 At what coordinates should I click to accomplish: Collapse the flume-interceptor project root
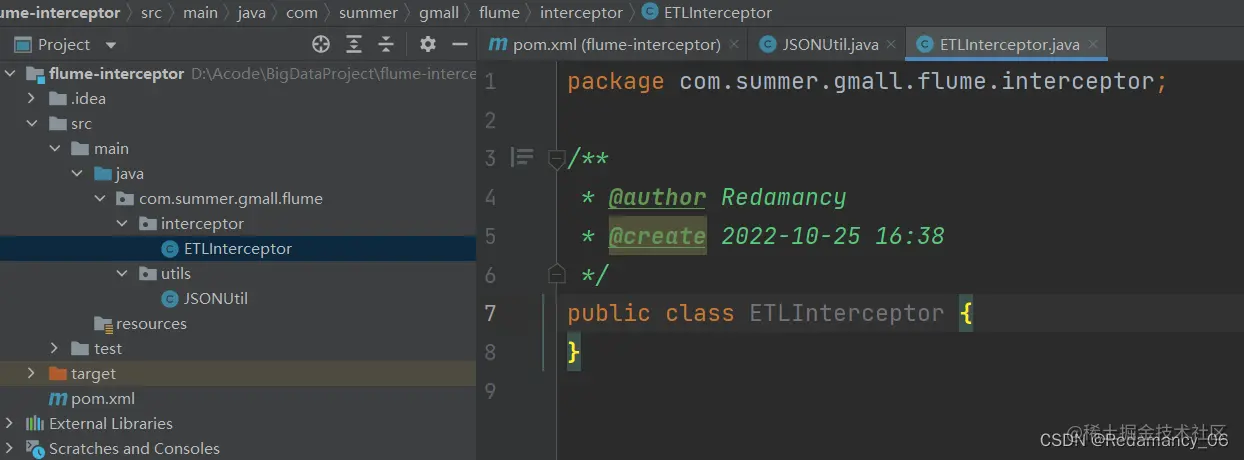(10, 73)
